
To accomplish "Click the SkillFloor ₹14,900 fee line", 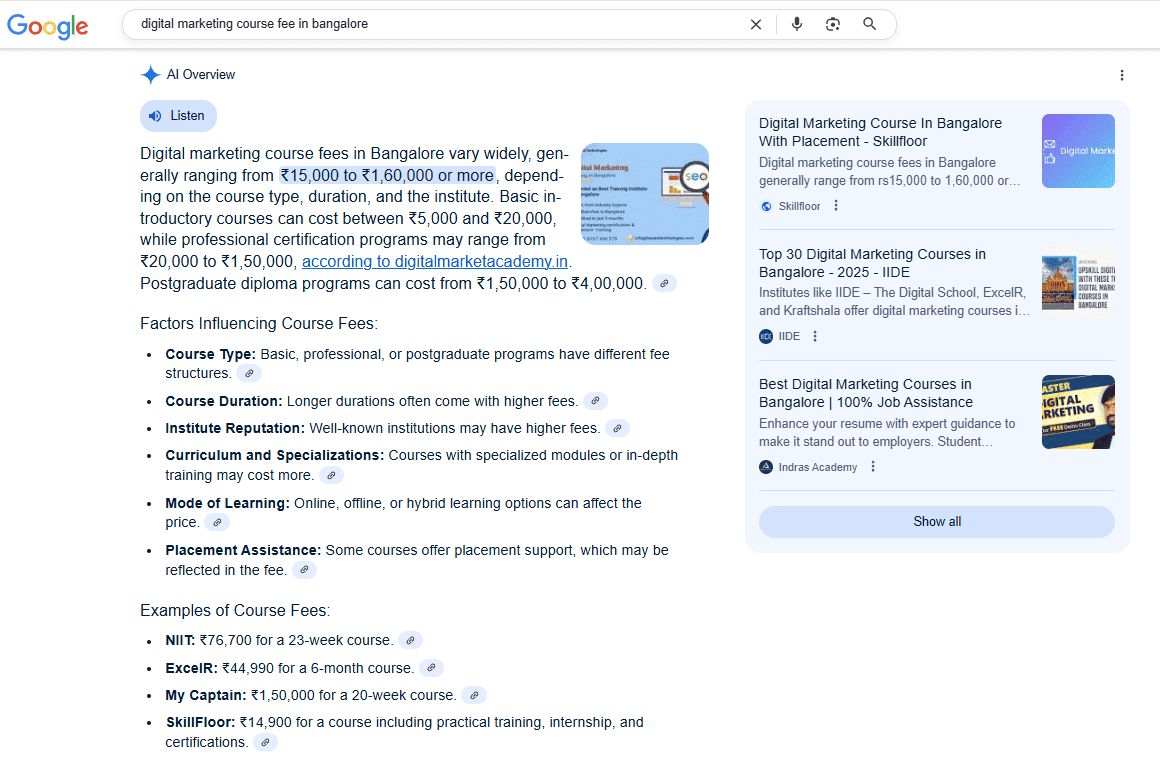I will 405,732.
